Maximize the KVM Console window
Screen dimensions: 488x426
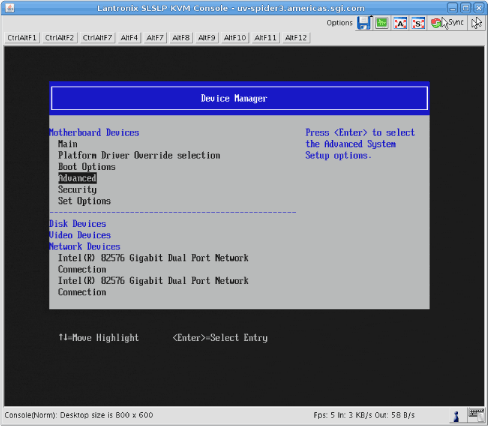[x=465, y=7]
